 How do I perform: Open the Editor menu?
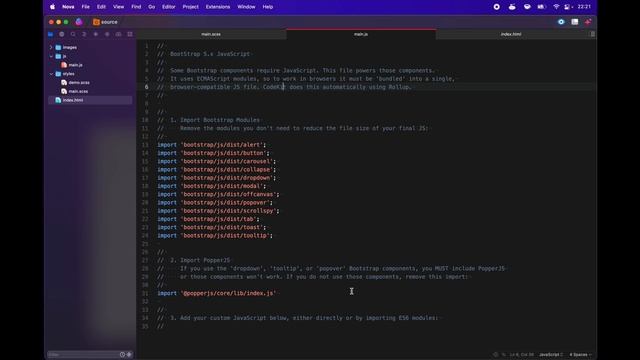pos(169,7)
